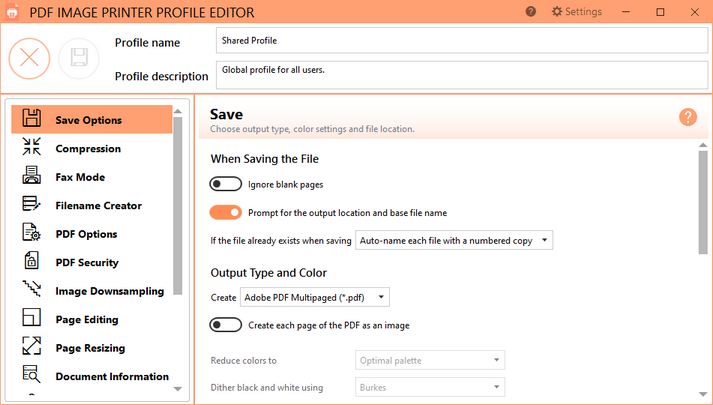
Task: Click the main panel scroll up arrow
Action: point(703,145)
